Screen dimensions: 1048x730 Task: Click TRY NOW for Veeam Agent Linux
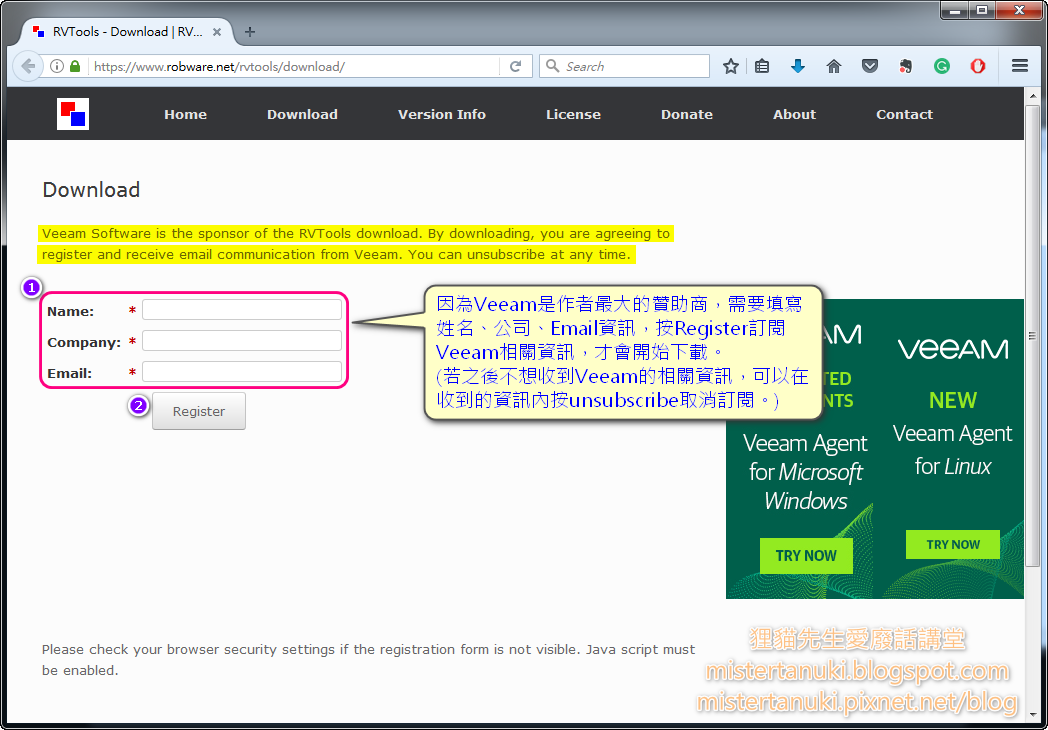952,545
